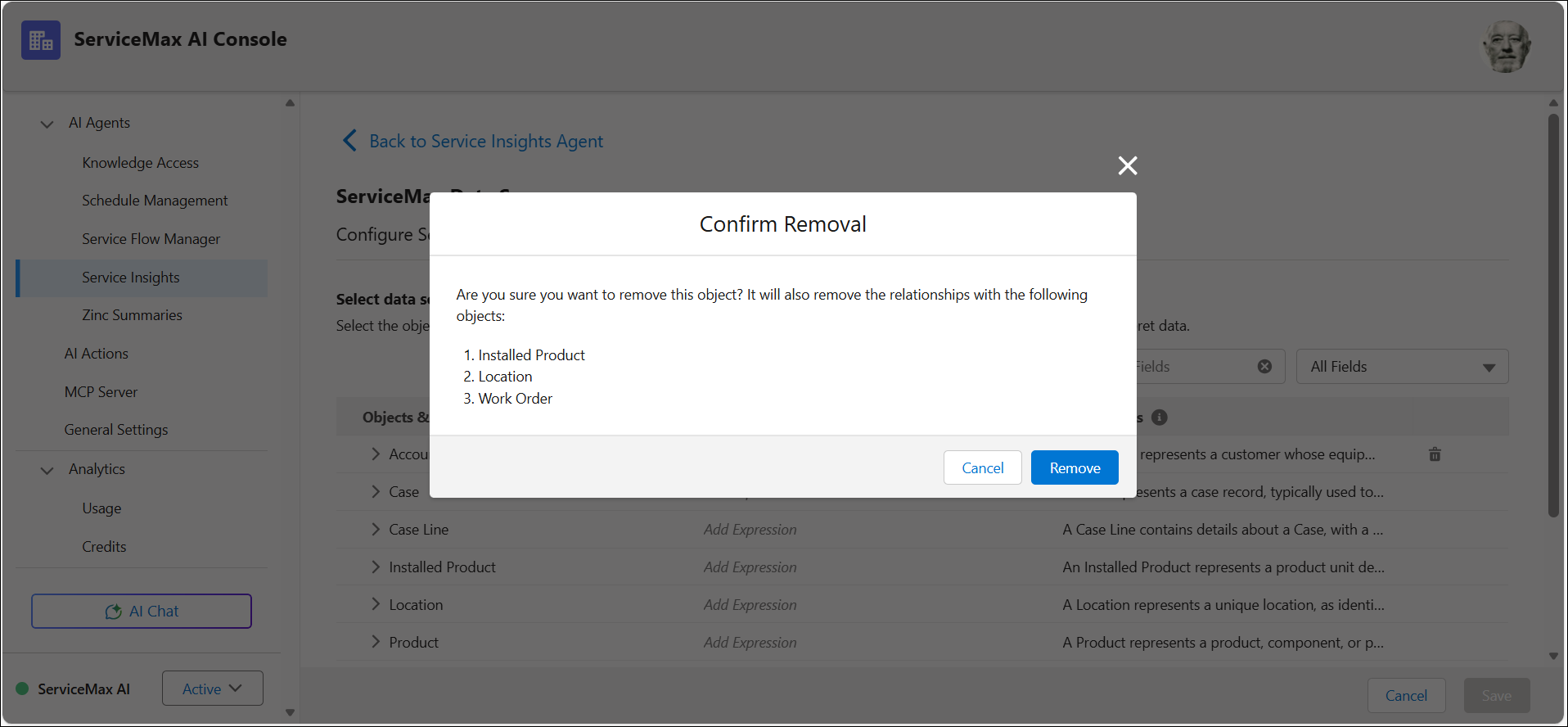Expand the Account row
The width and height of the screenshot is (1568, 727).
pyautogui.click(x=376, y=454)
